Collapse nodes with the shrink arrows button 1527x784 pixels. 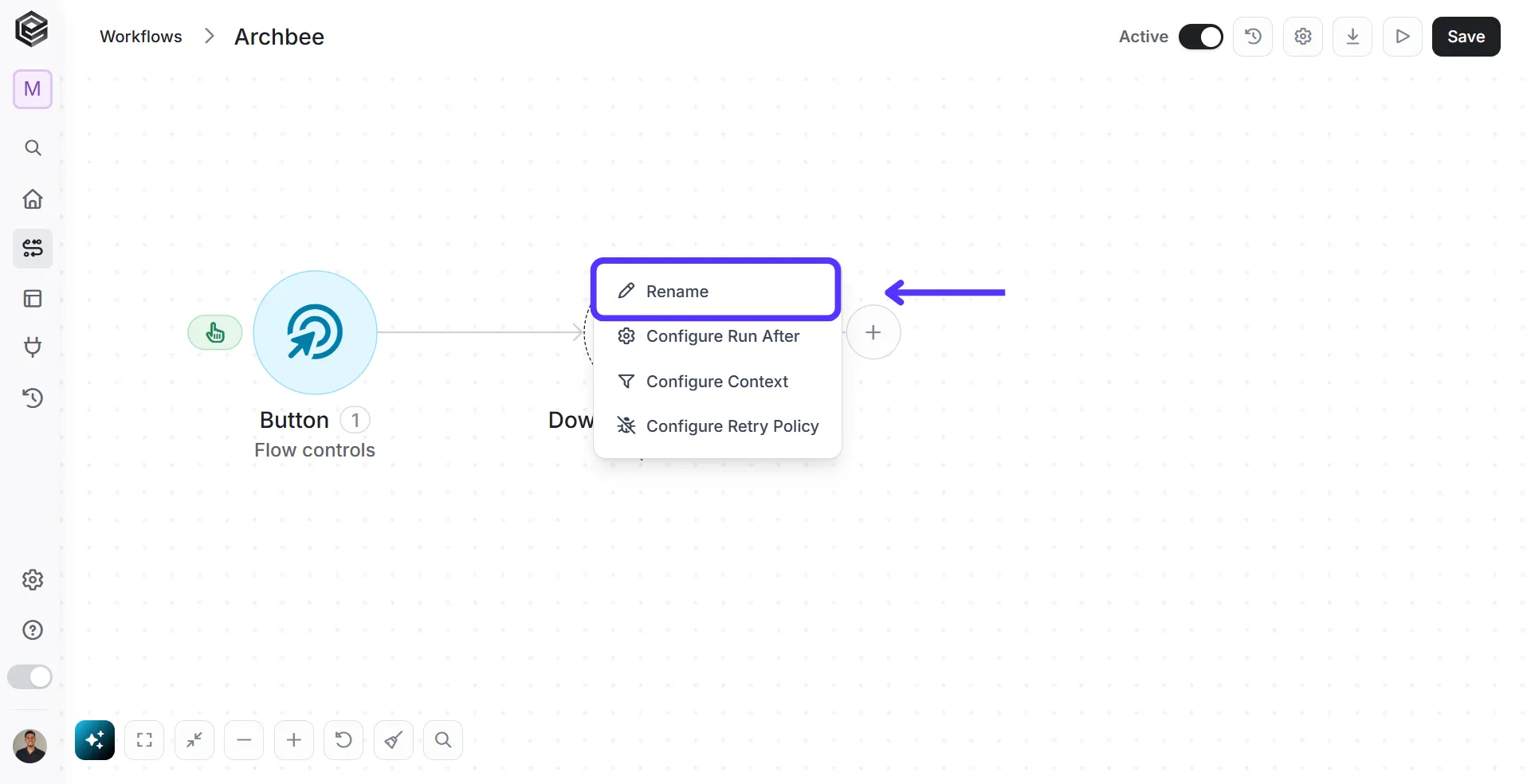[x=194, y=740]
